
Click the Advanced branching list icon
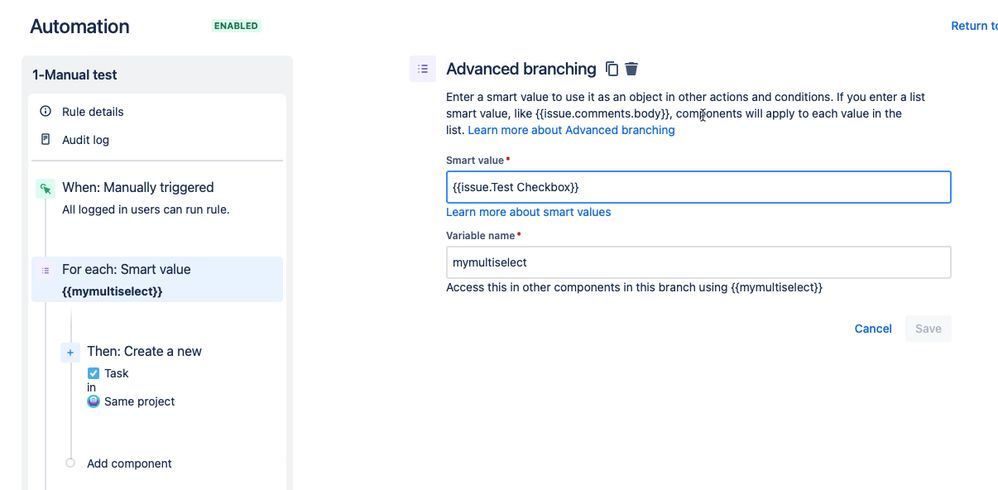tap(423, 69)
